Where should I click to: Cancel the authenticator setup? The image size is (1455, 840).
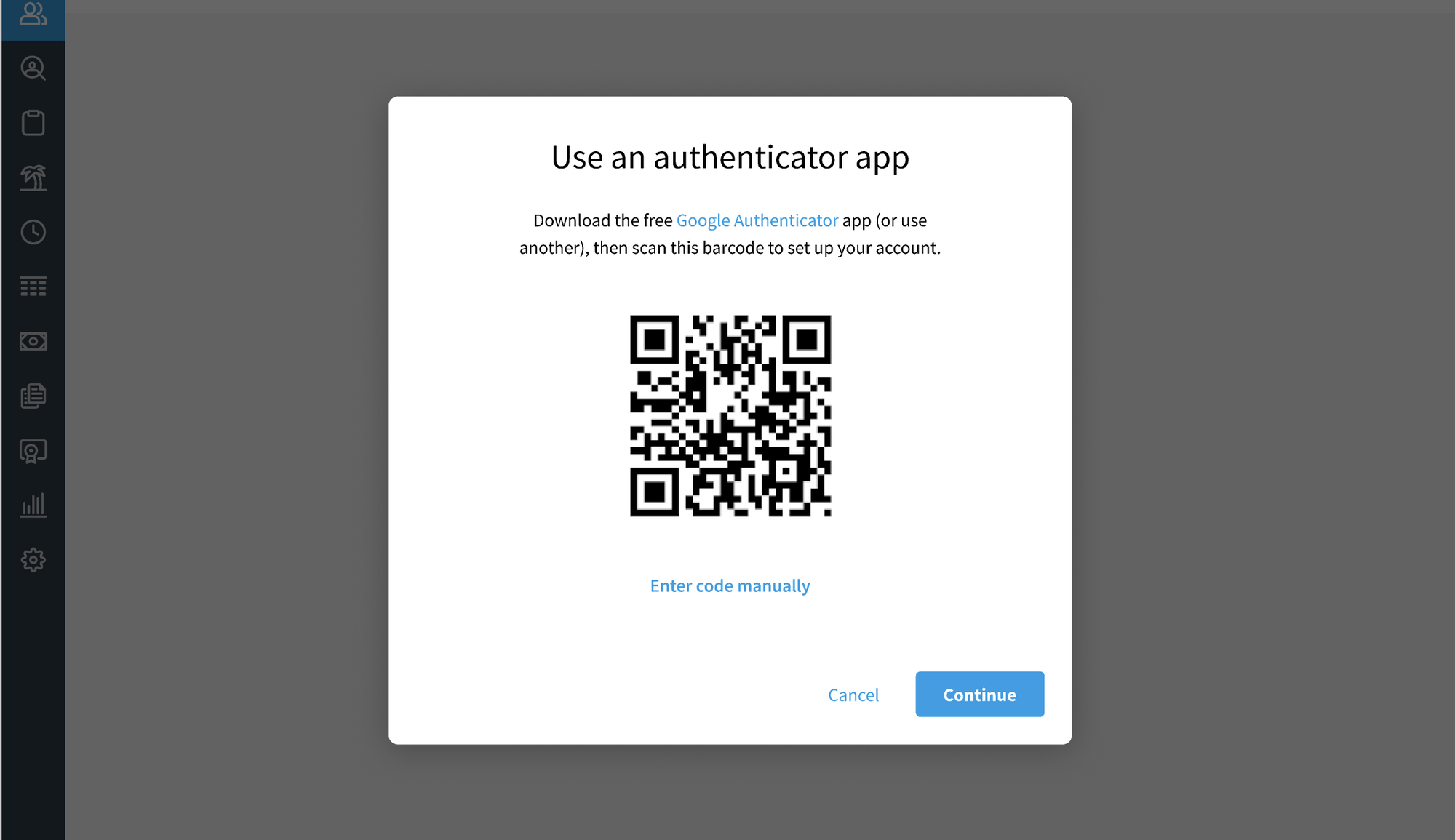point(853,695)
